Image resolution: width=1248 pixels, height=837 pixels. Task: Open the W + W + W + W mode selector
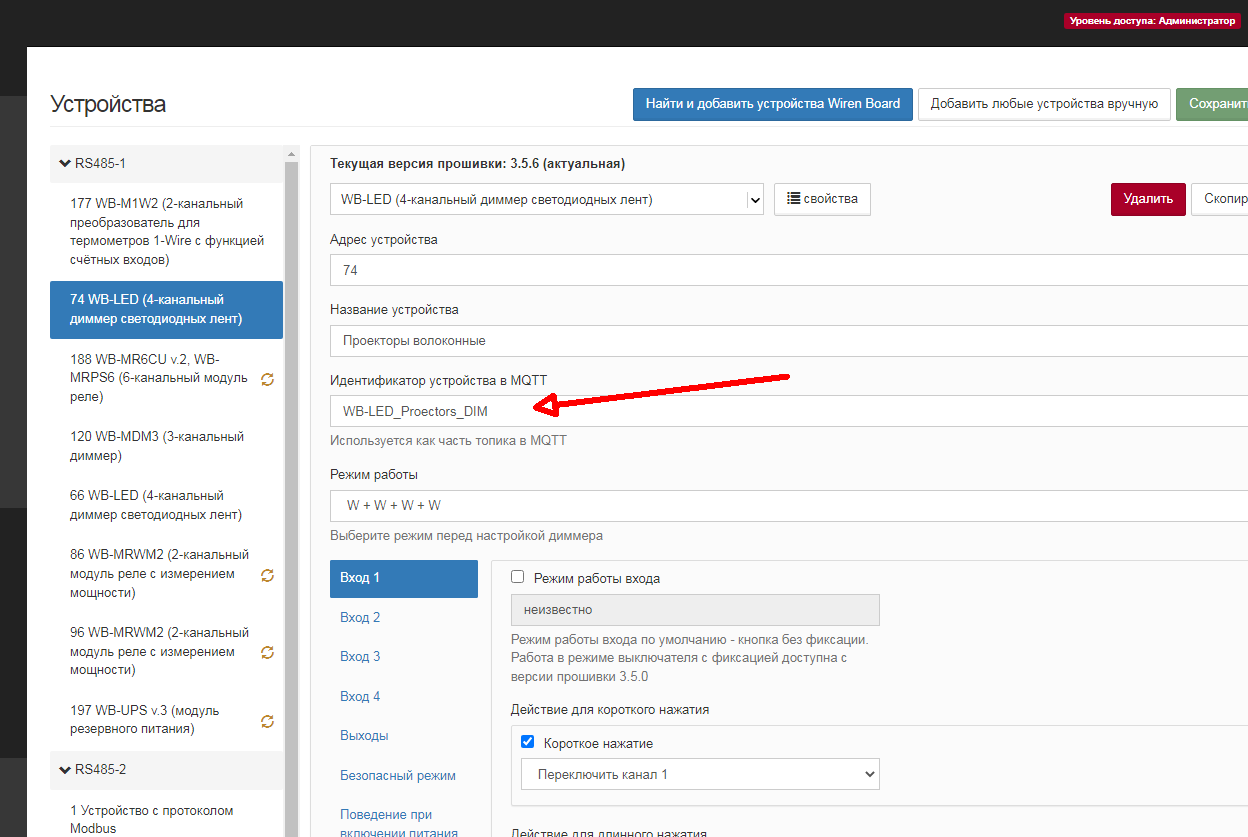pyautogui.click(x=788, y=505)
